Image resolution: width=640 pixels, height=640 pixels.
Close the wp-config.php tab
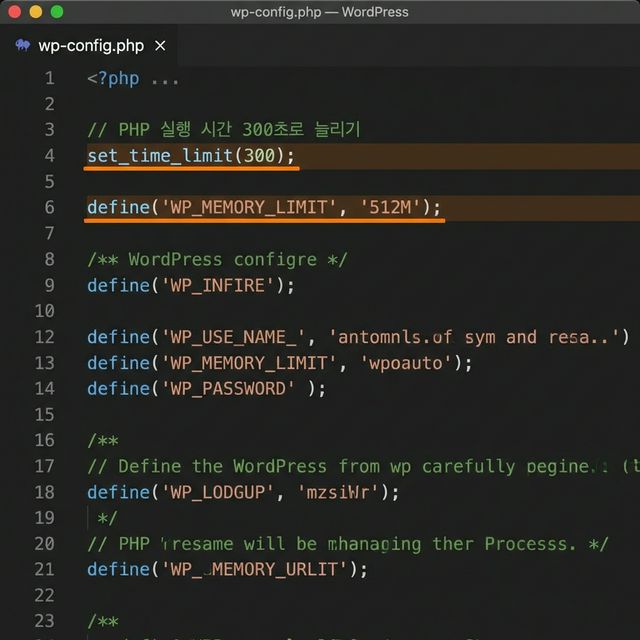160,46
